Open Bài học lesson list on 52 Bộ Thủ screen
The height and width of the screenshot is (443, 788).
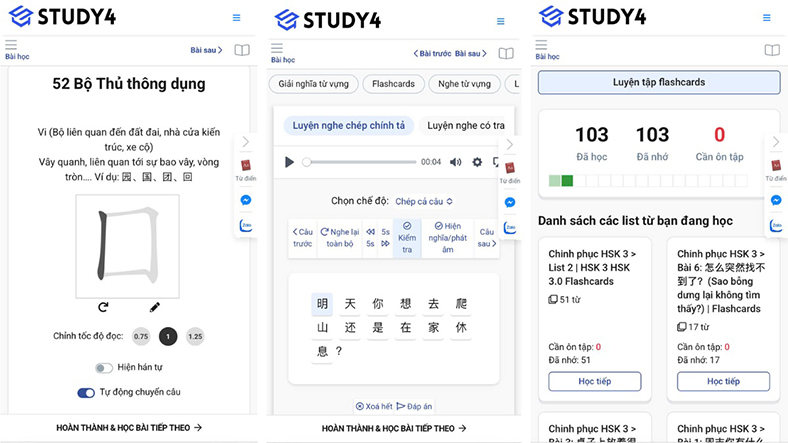coord(17,50)
